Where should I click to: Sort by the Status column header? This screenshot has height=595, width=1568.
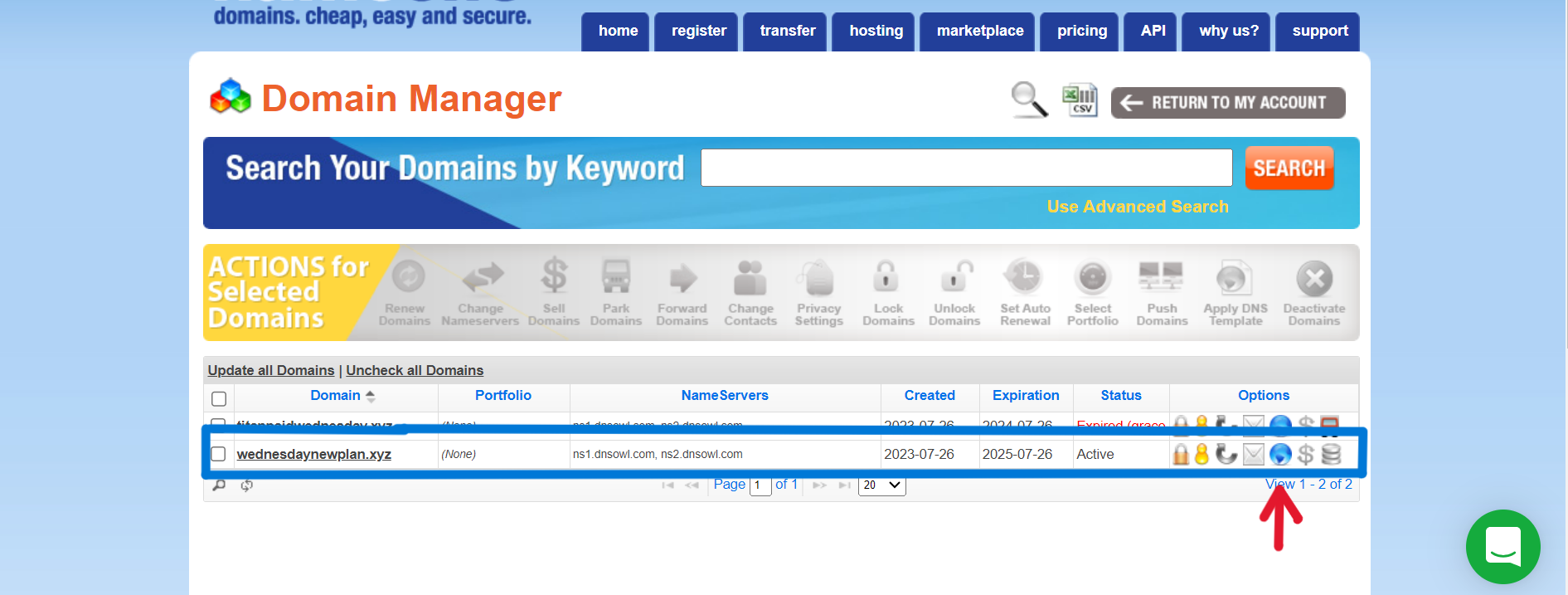1121,396
